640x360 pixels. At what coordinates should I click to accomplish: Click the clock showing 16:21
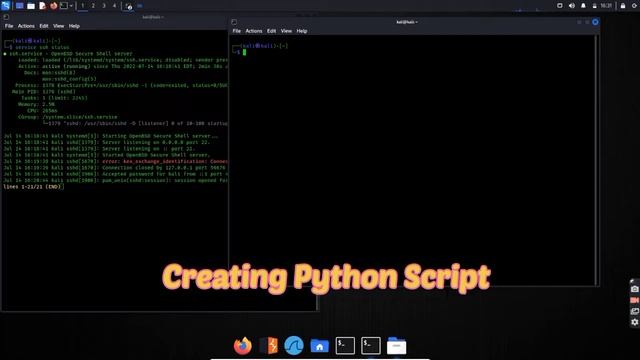pos(606,6)
